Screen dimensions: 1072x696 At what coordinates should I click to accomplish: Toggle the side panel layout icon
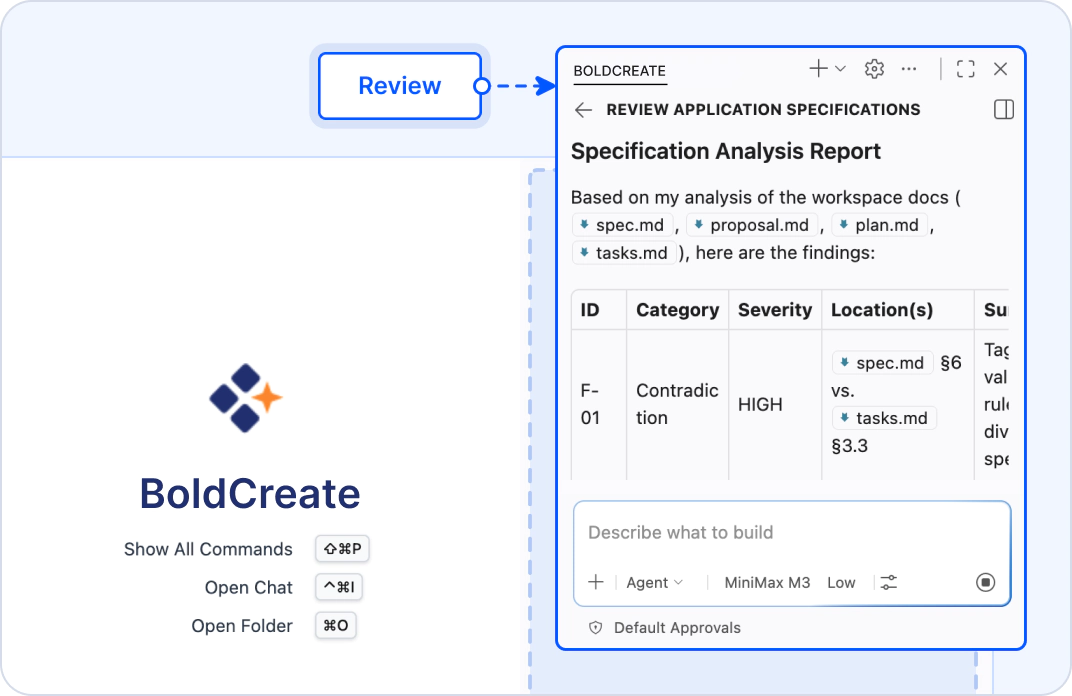coord(1004,109)
